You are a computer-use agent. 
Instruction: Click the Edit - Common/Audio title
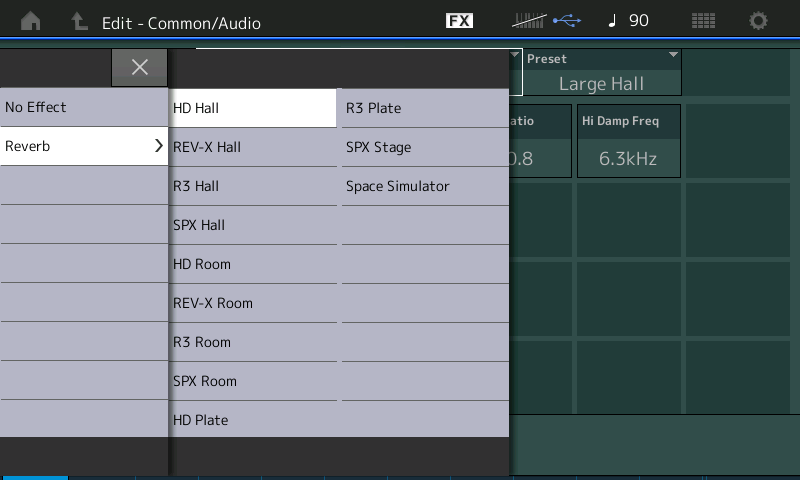coord(181,23)
